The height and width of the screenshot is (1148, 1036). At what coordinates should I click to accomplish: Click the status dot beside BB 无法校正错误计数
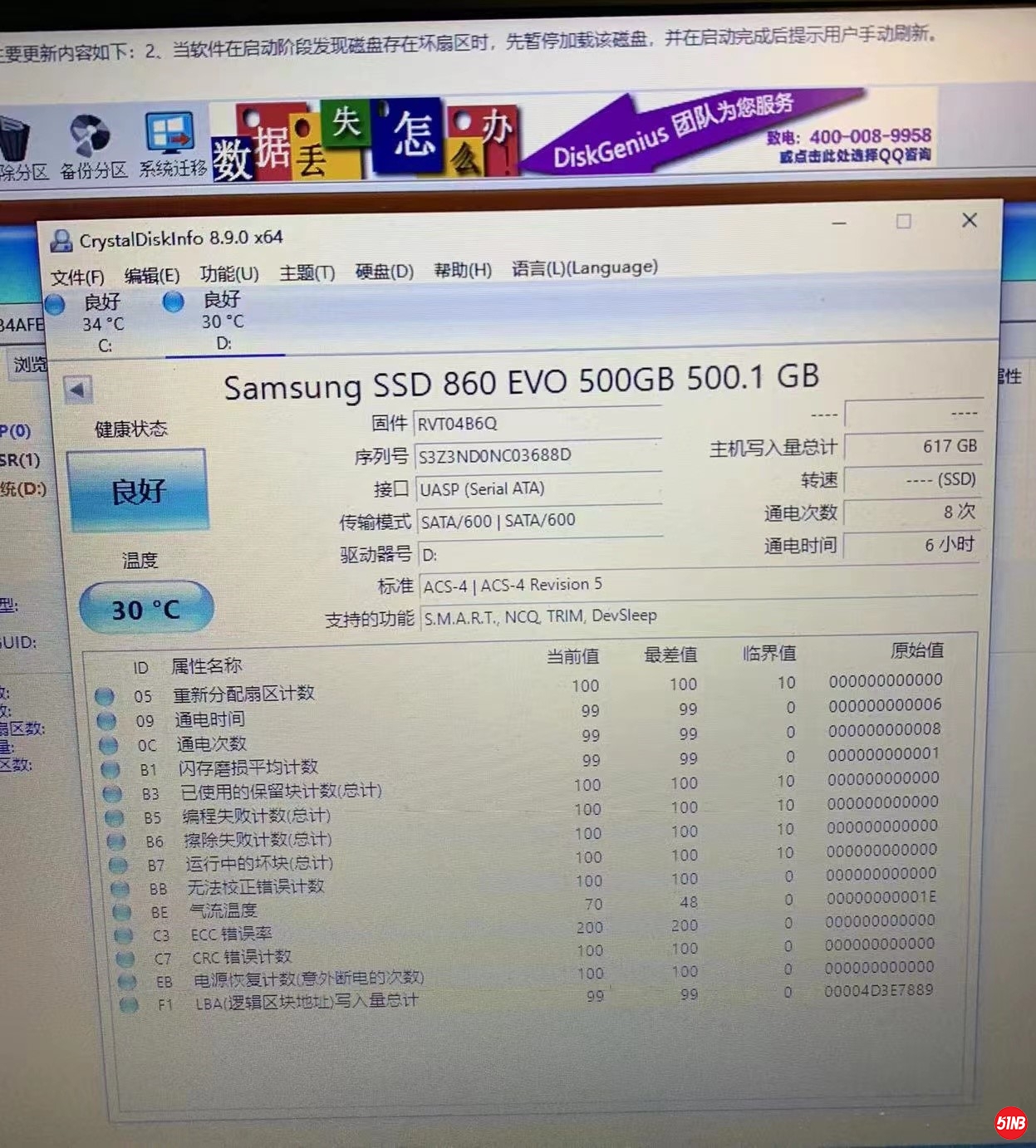tap(120, 890)
